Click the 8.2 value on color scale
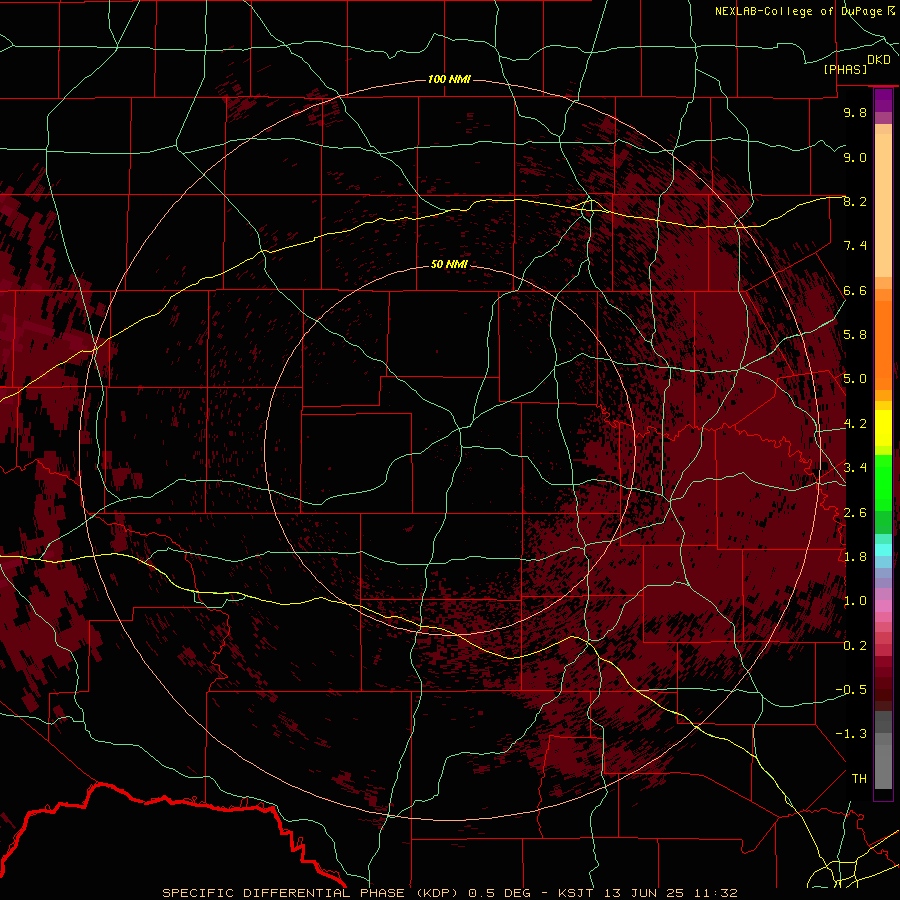 tap(855, 201)
